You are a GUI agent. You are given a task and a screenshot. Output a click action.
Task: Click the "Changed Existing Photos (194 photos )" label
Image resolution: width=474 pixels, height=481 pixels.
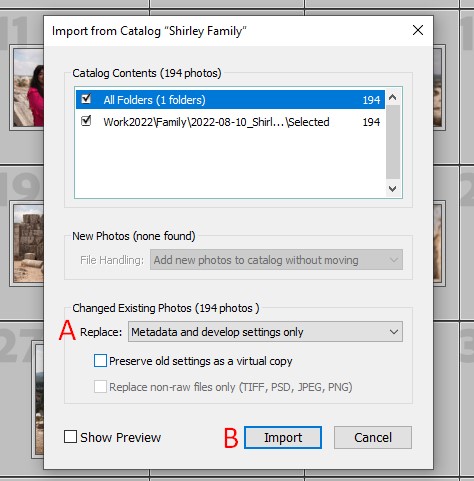click(166, 308)
